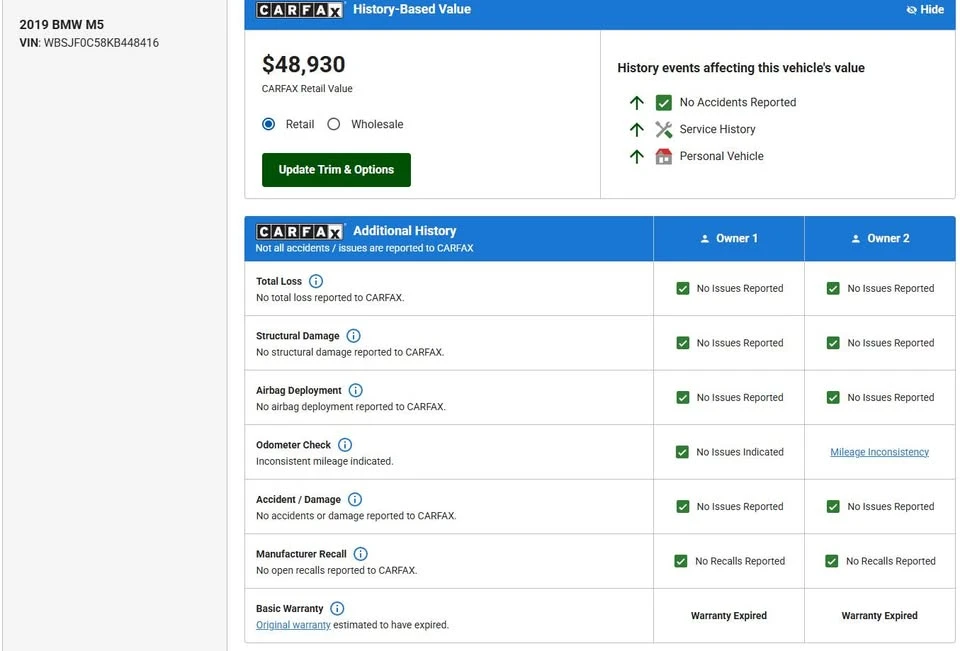Open the Structural Damage info icon
960x651 pixels.
353,336
